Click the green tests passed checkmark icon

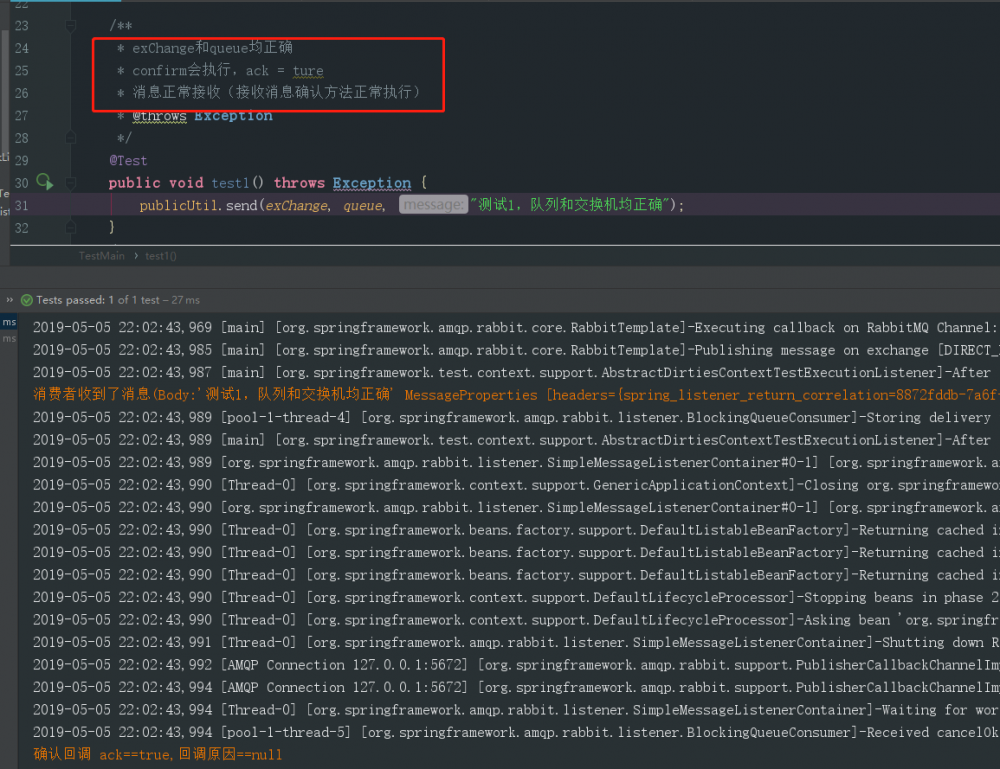(27, 300)
